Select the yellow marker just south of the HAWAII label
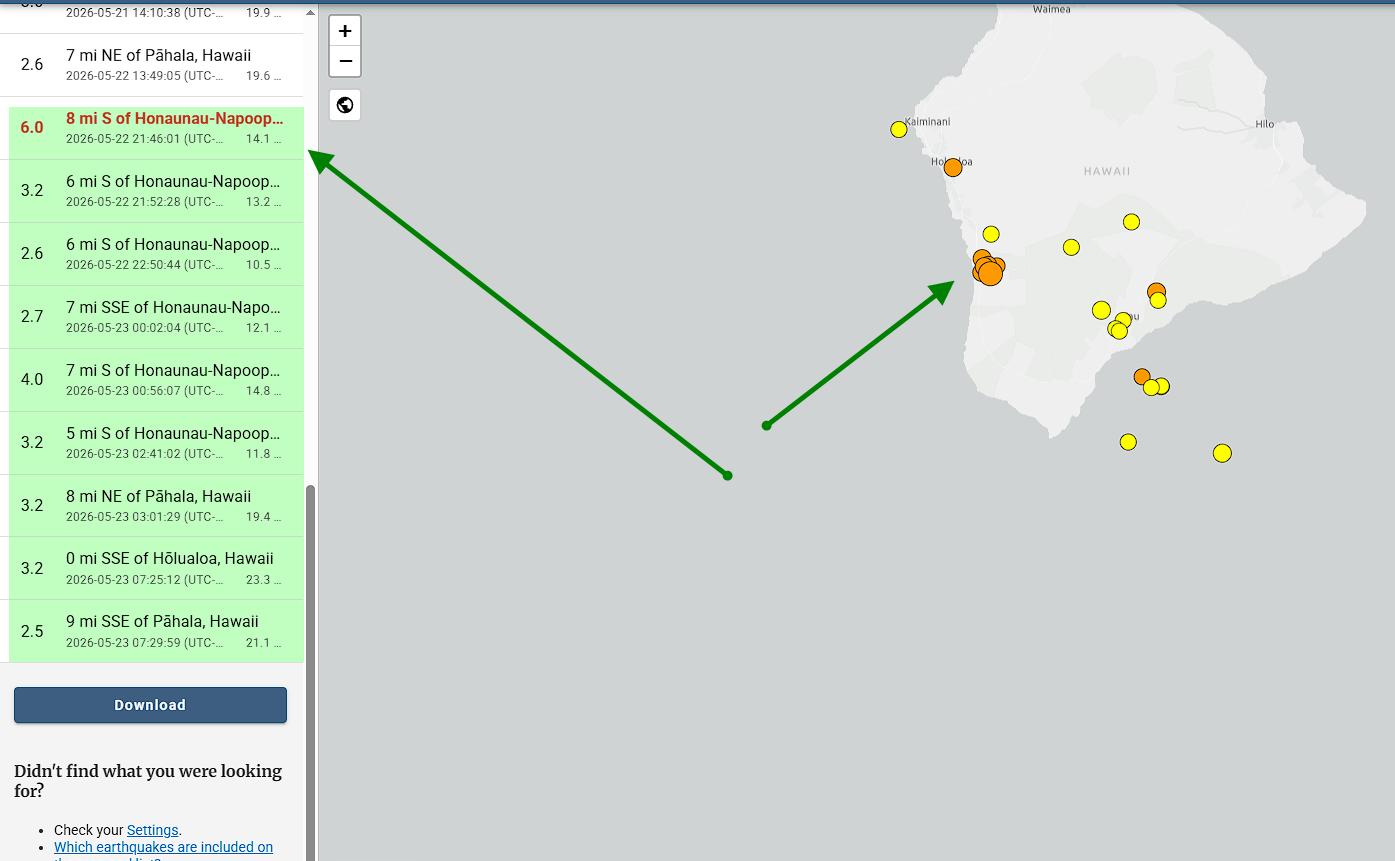 tap(1131, 222)
